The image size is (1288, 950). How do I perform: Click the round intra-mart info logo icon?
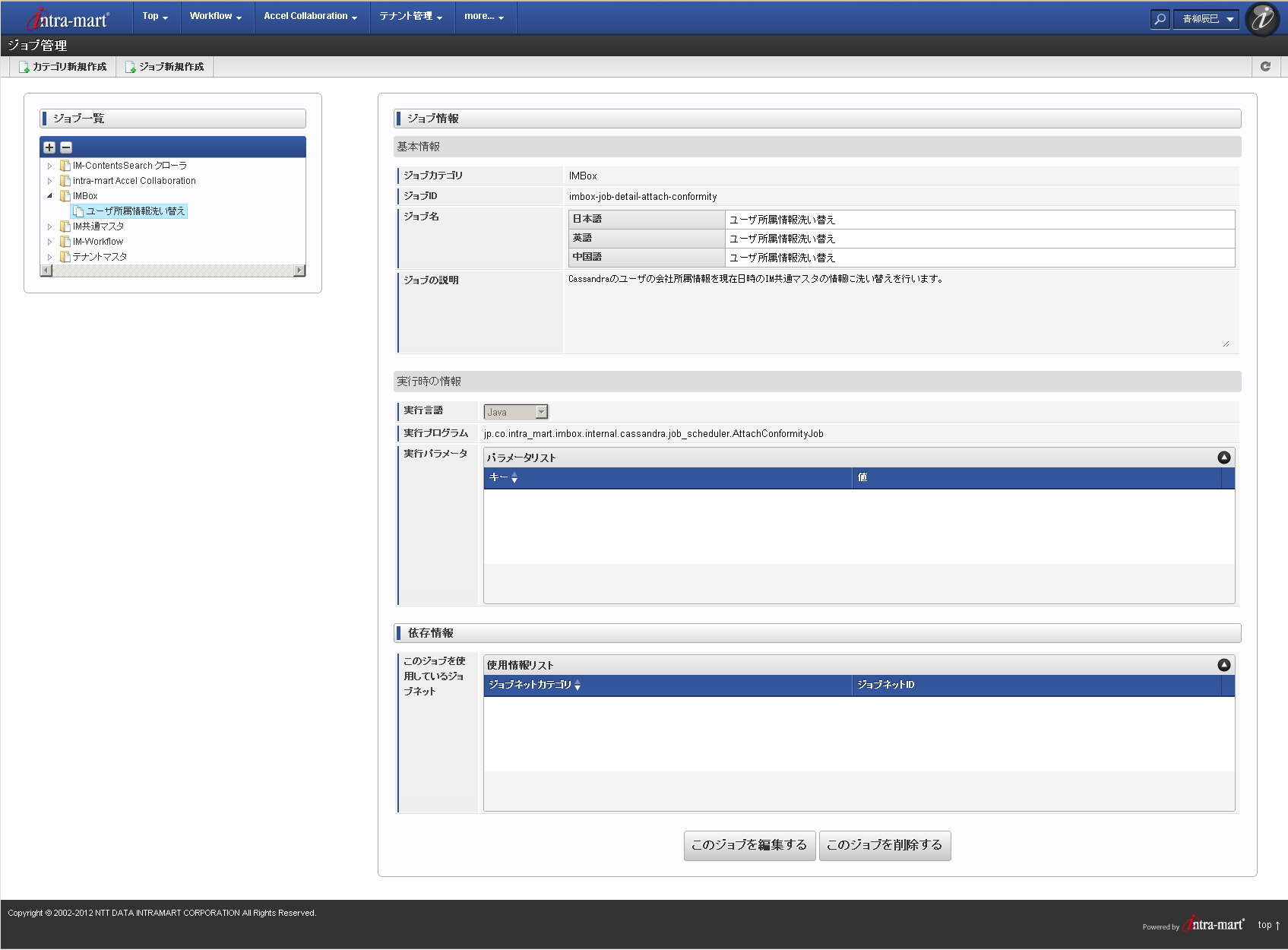pos(1262,19)
